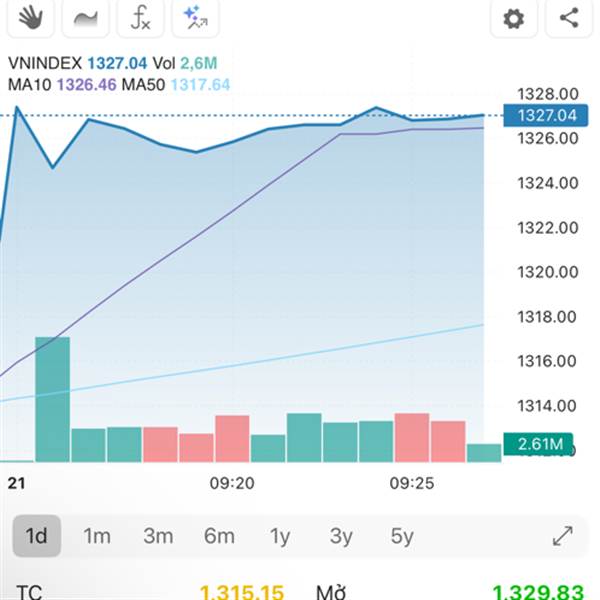
Task: Switch to the 1m timeframe
Action: click(97, 536)
